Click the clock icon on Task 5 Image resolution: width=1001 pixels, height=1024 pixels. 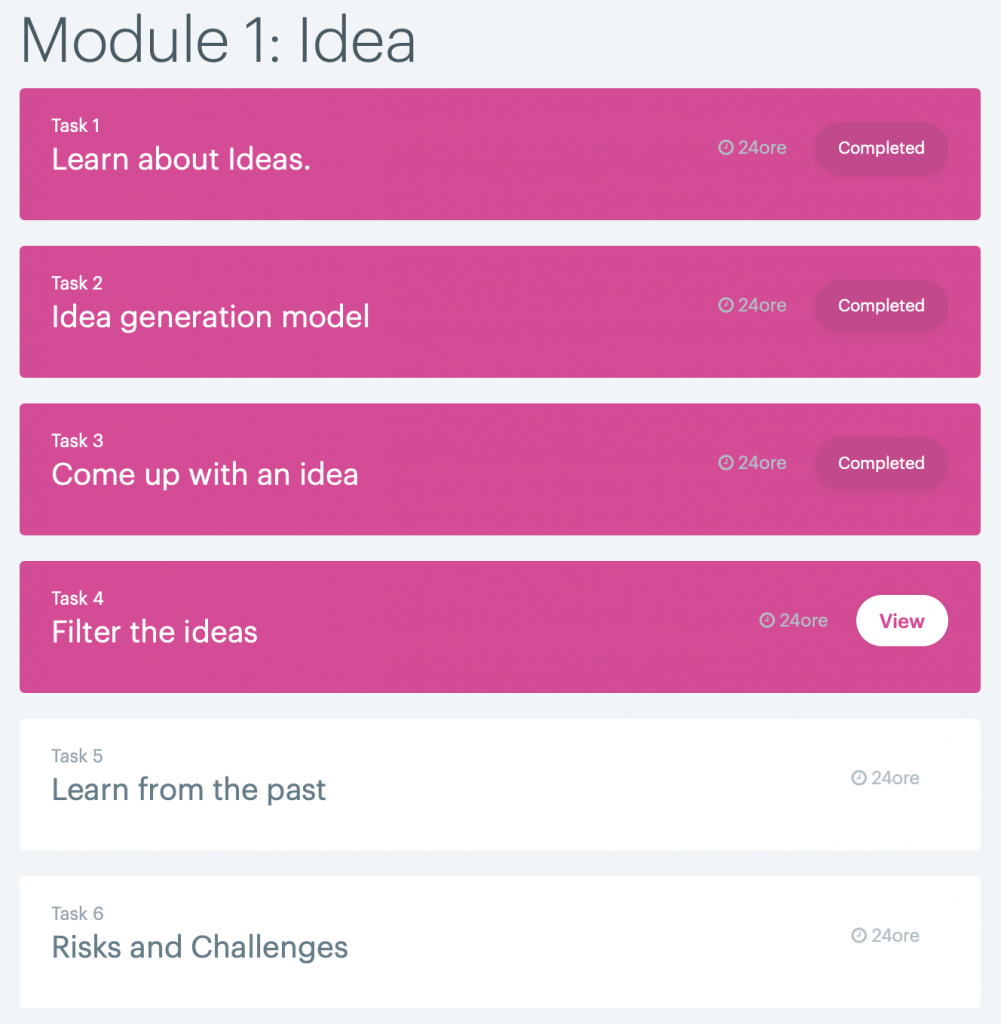click(859, 778)
